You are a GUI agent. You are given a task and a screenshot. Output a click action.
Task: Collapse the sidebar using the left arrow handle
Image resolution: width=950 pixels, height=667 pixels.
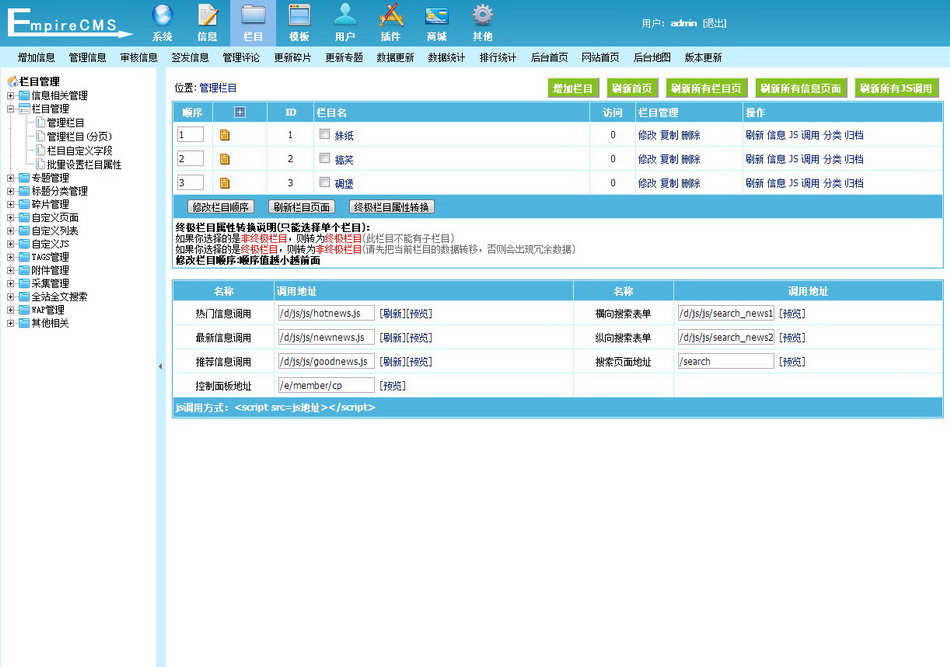click(x=161, y=367)
